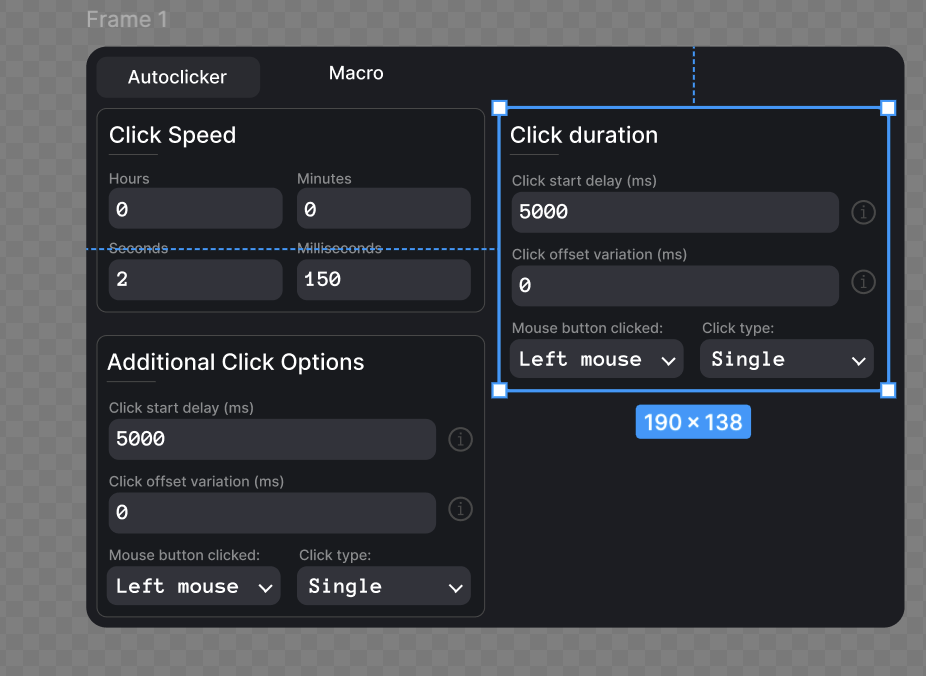Switch to the Macro tab
Image resolution: width=926 pixels, height=676 pixels.
356,73
